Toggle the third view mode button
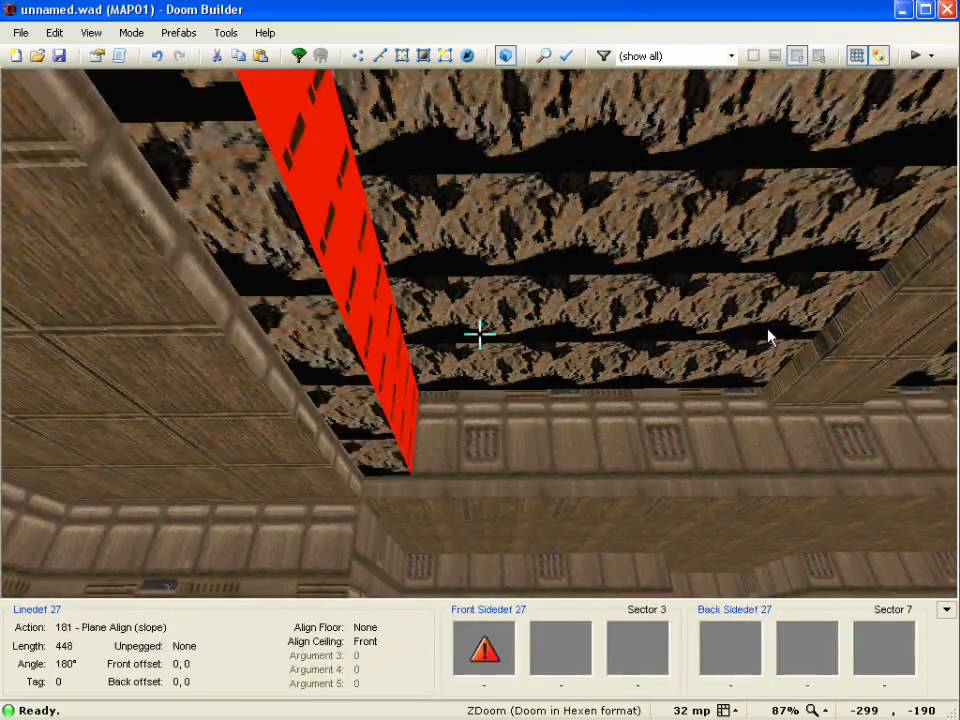The height and width of the screenshot is (720, 960). pyautogui.click(x=797, y=56)
